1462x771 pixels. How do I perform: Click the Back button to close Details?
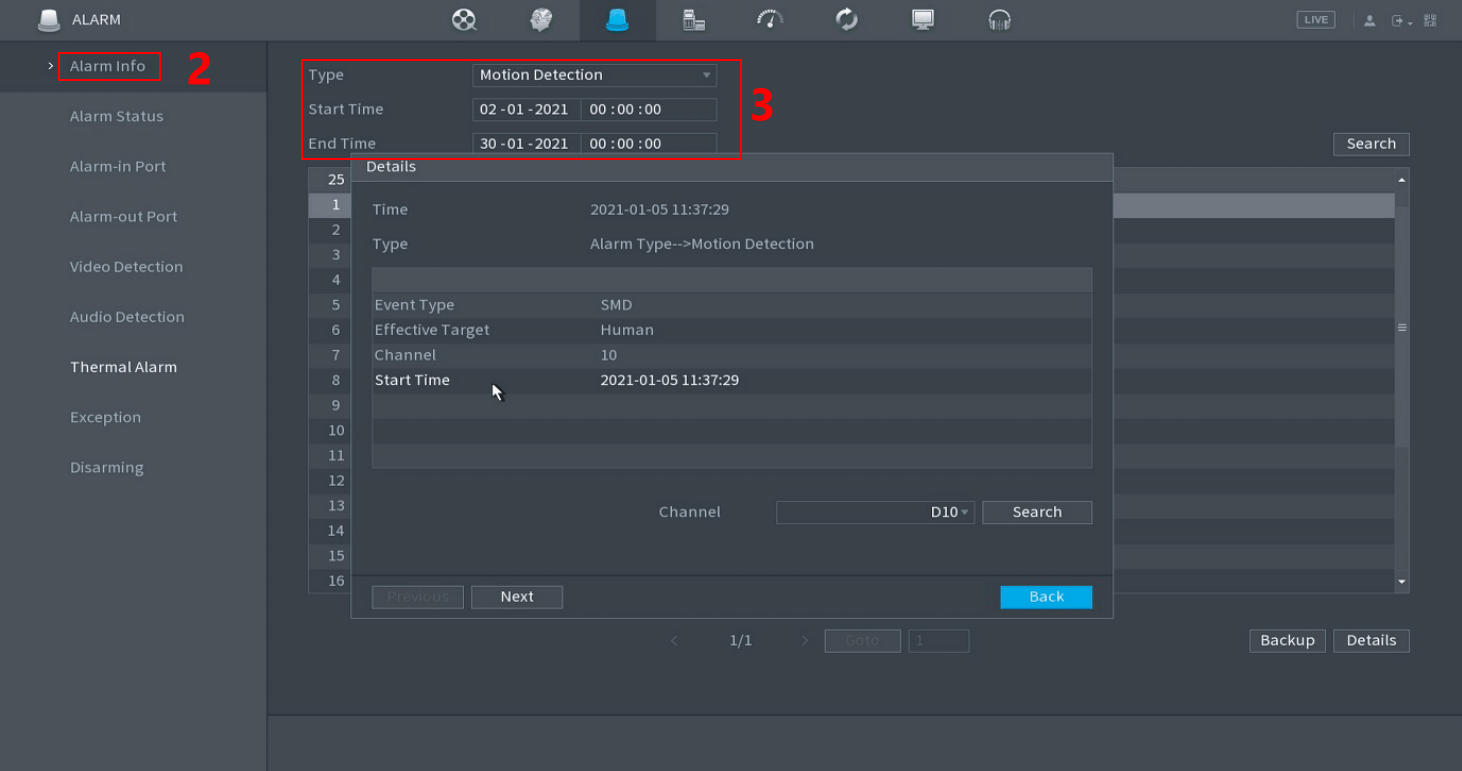(1046, 596)
